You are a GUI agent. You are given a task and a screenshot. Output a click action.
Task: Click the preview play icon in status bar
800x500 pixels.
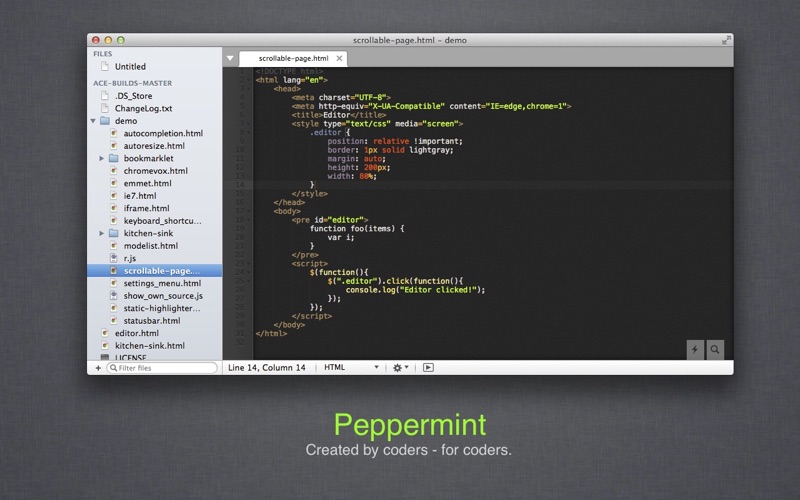click(x=428, y=368)
